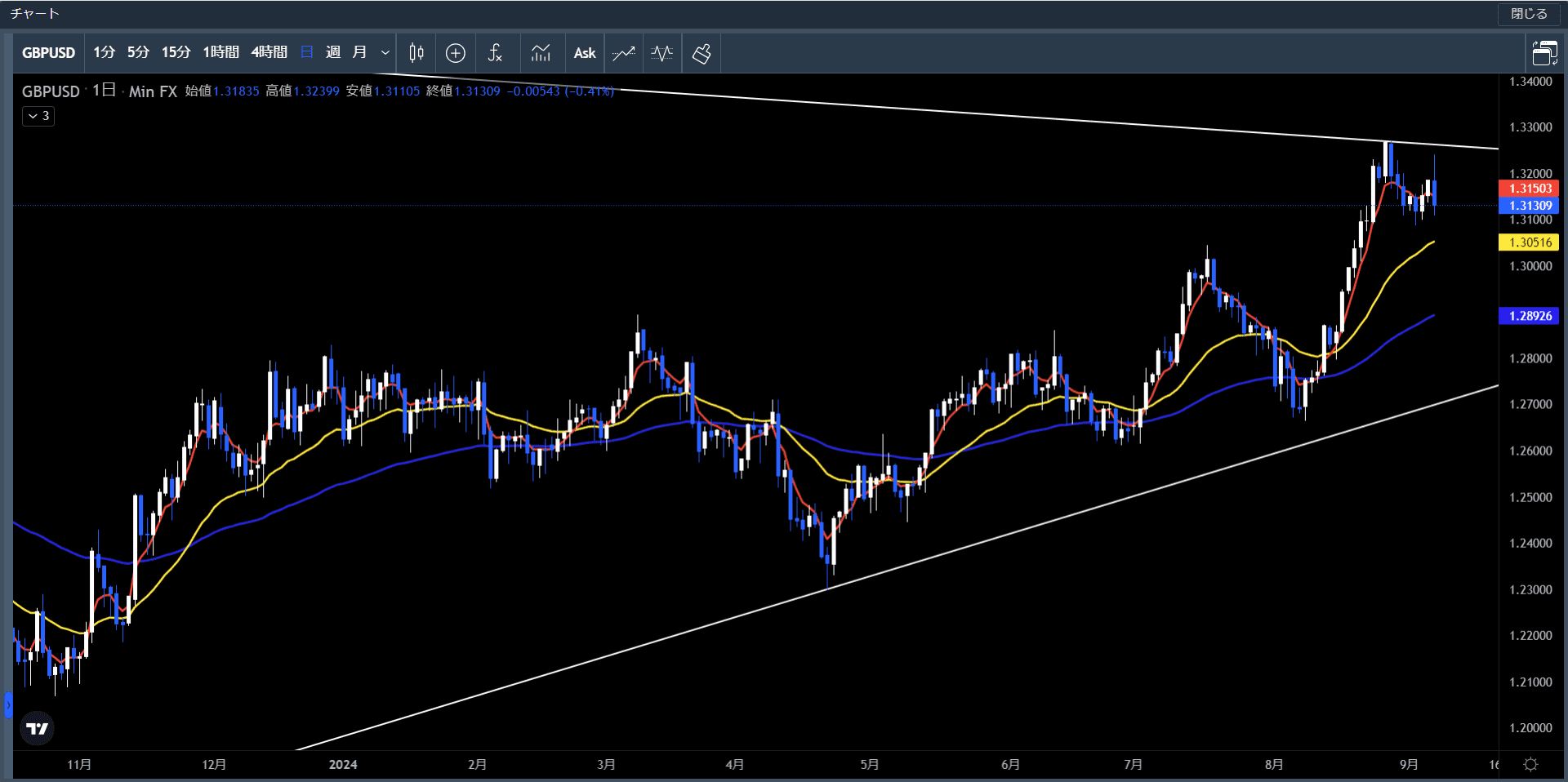This screenshot has width=1568, height=782.
Task: Select the trend line drawing tool icon
Action: click(624, 53)
